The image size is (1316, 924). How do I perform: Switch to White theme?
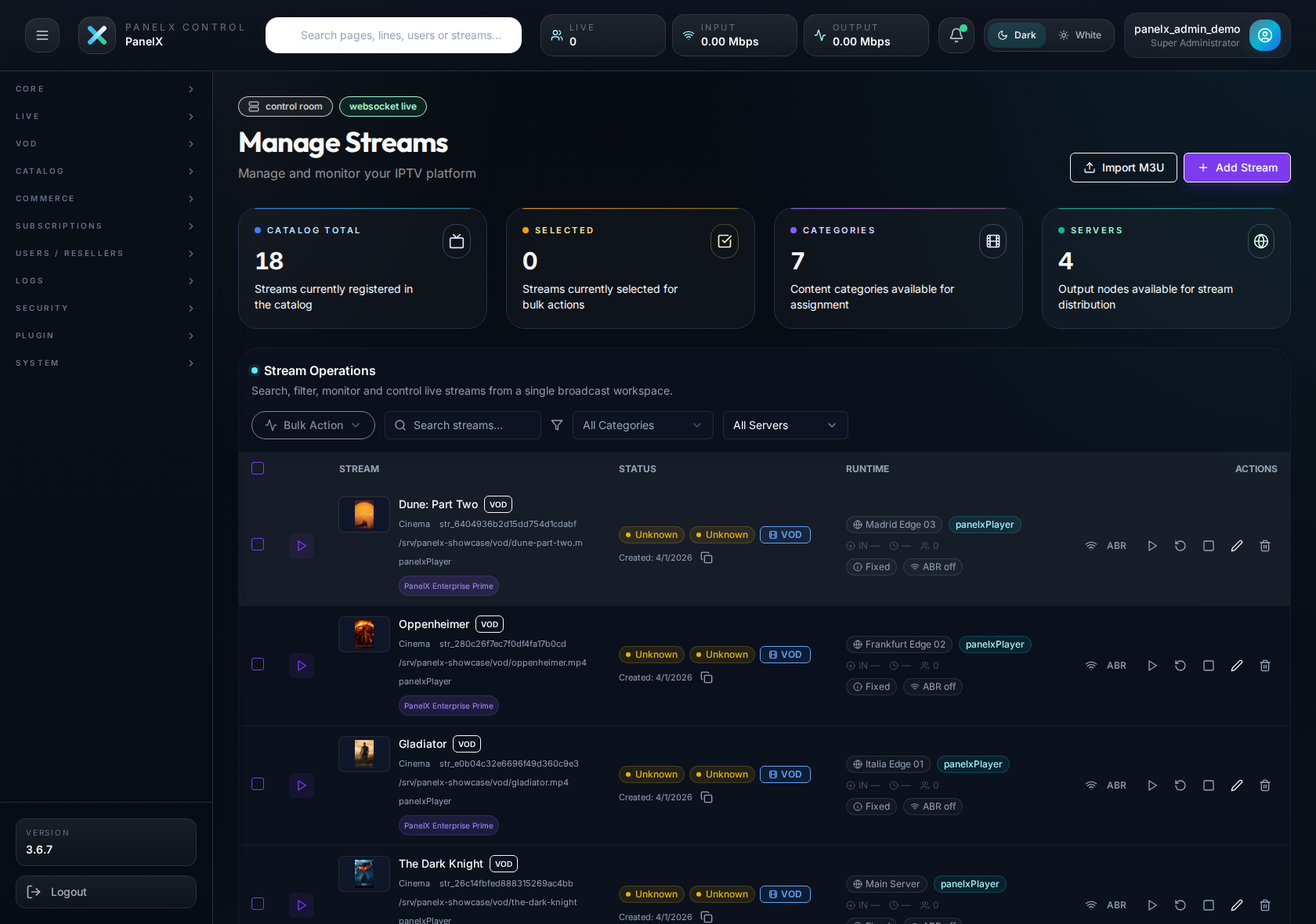coord(1080,35)
